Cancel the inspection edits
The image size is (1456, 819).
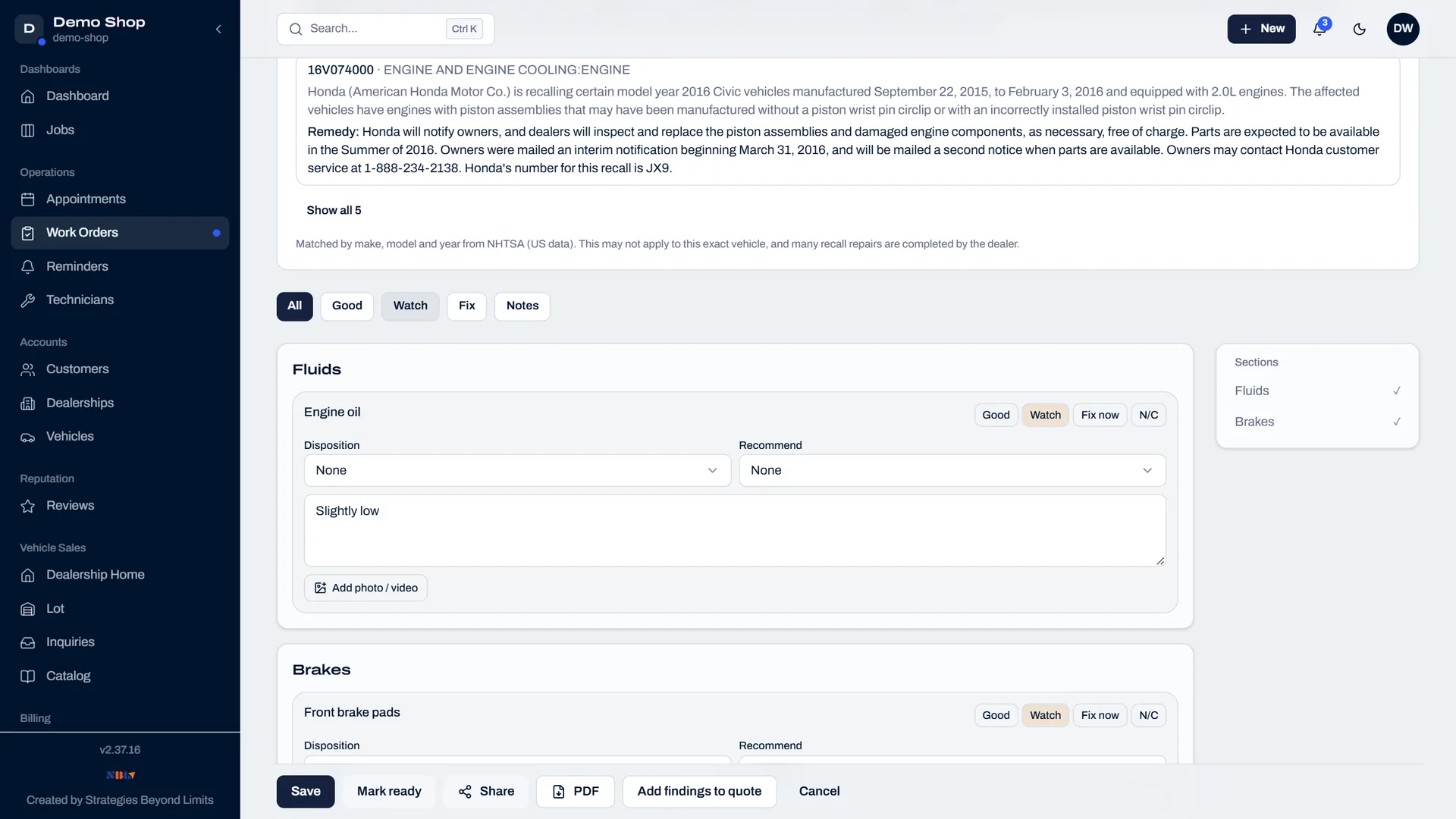click(x=819, y=791)
